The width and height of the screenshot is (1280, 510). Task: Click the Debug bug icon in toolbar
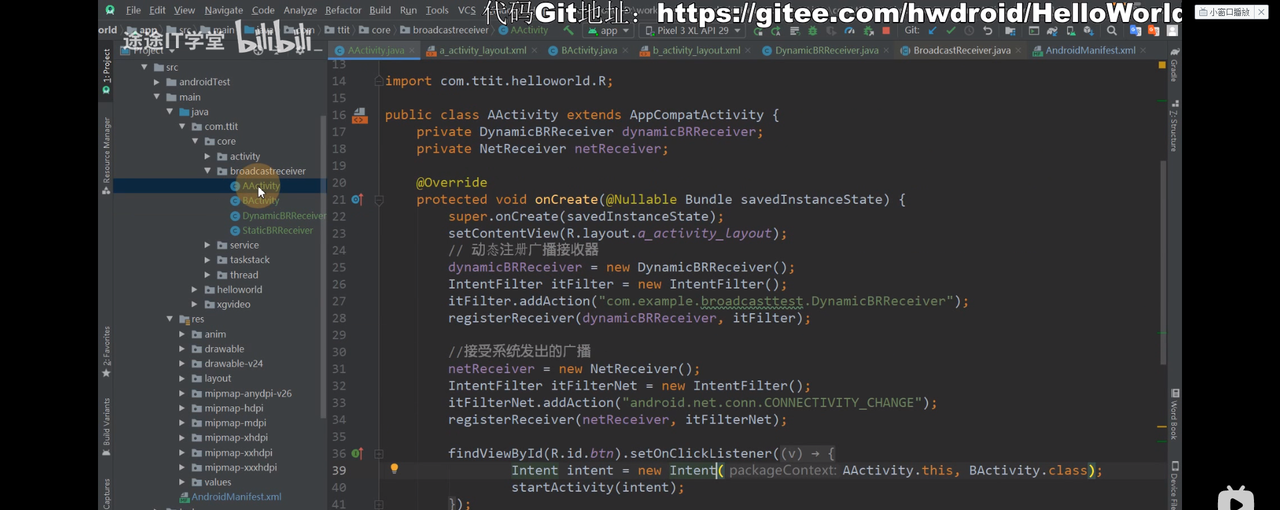pyautogui.click(x=813, y=31)
